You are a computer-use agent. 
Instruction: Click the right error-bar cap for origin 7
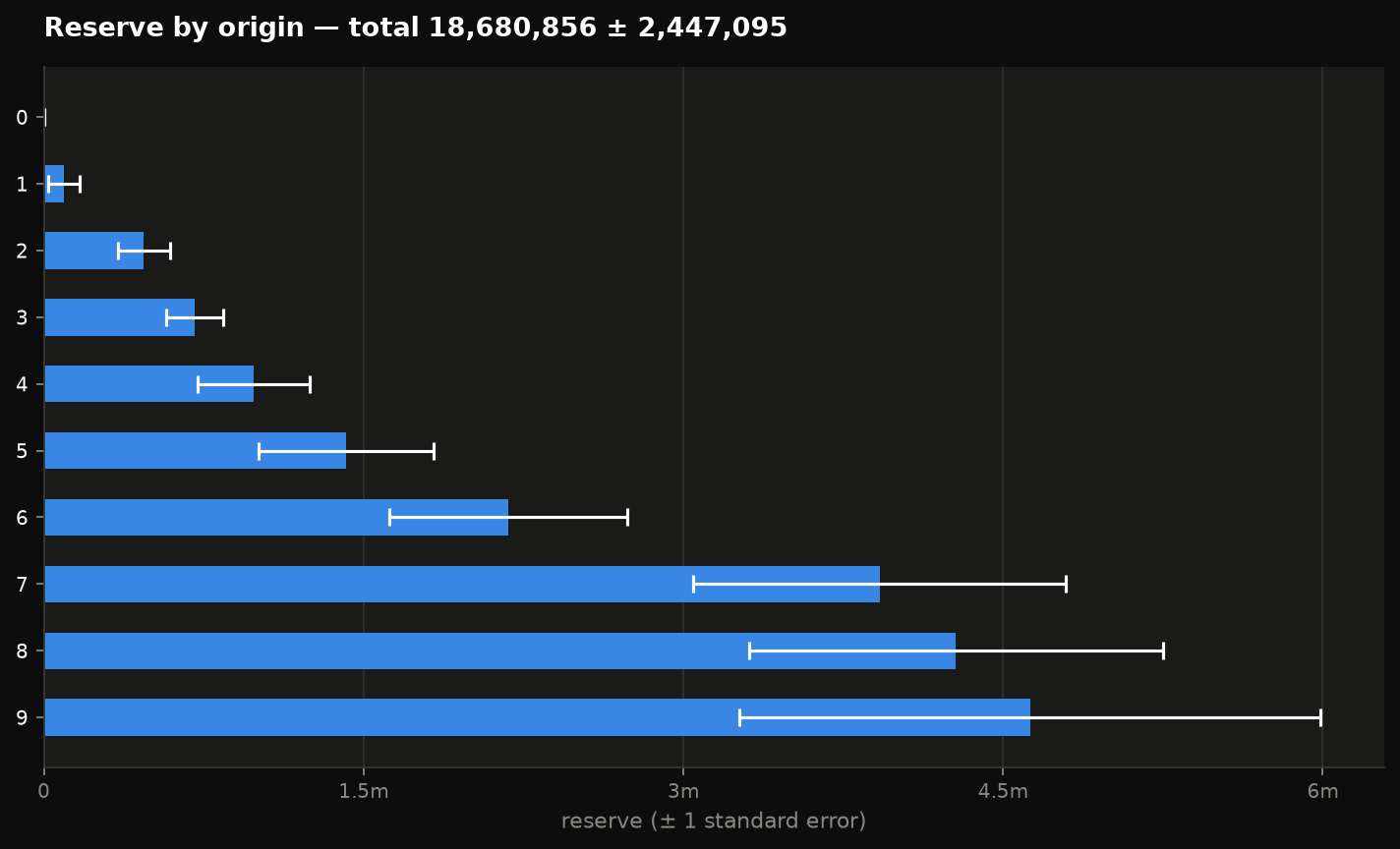[x=1066, y=584]
